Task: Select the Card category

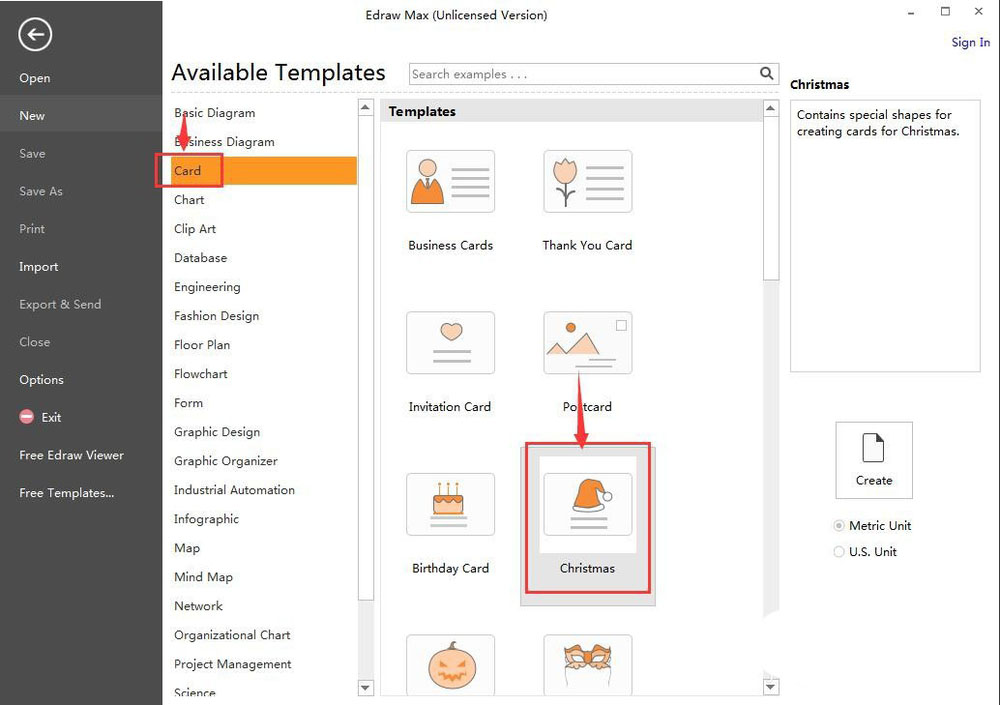Action: click(263, 171)
